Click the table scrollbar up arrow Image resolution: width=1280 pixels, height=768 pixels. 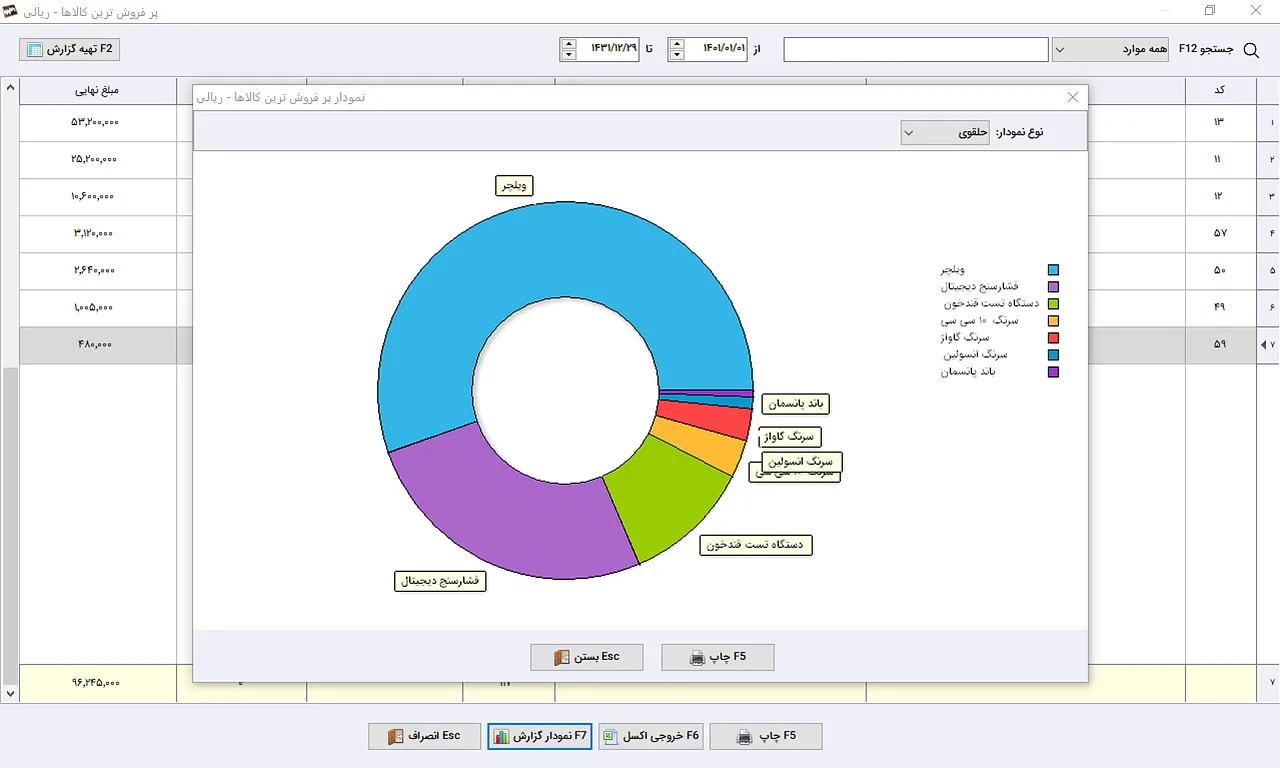click(10, 88)
